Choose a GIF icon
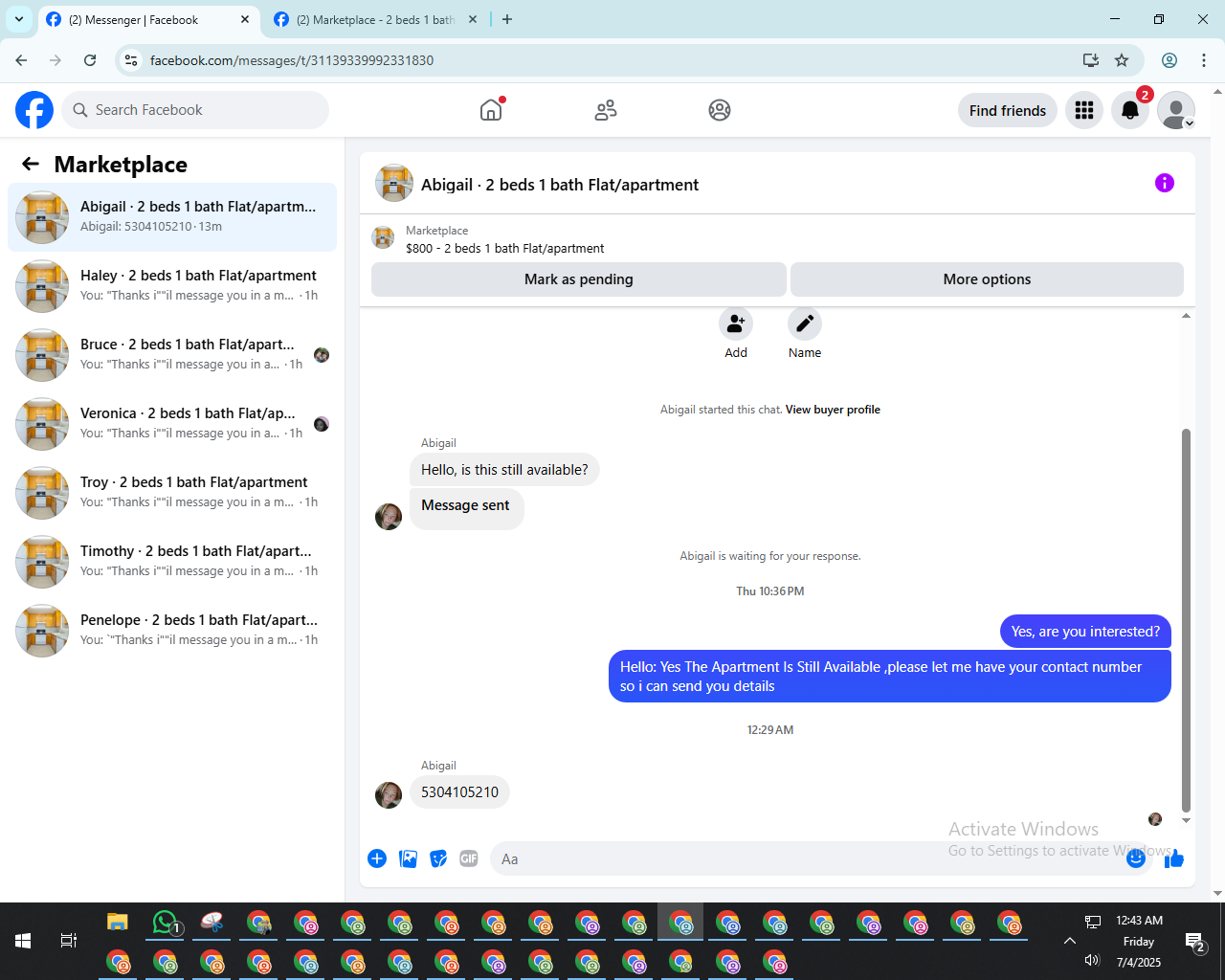This screenshot has width=1225, height=980. (x=469, y=858)
